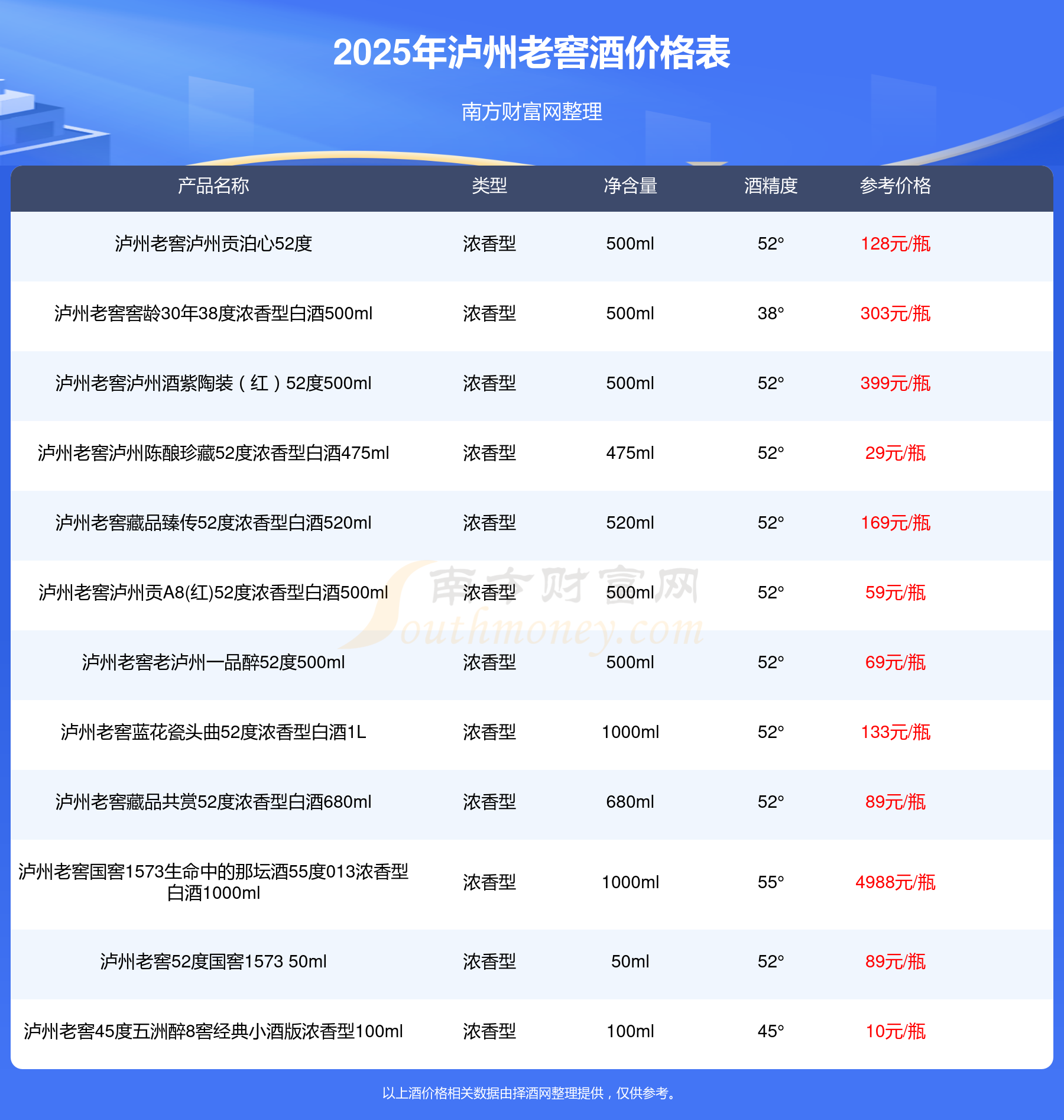Click the price "4988元/瓶"
The image size is (1064, 1120).
[896, 882]
